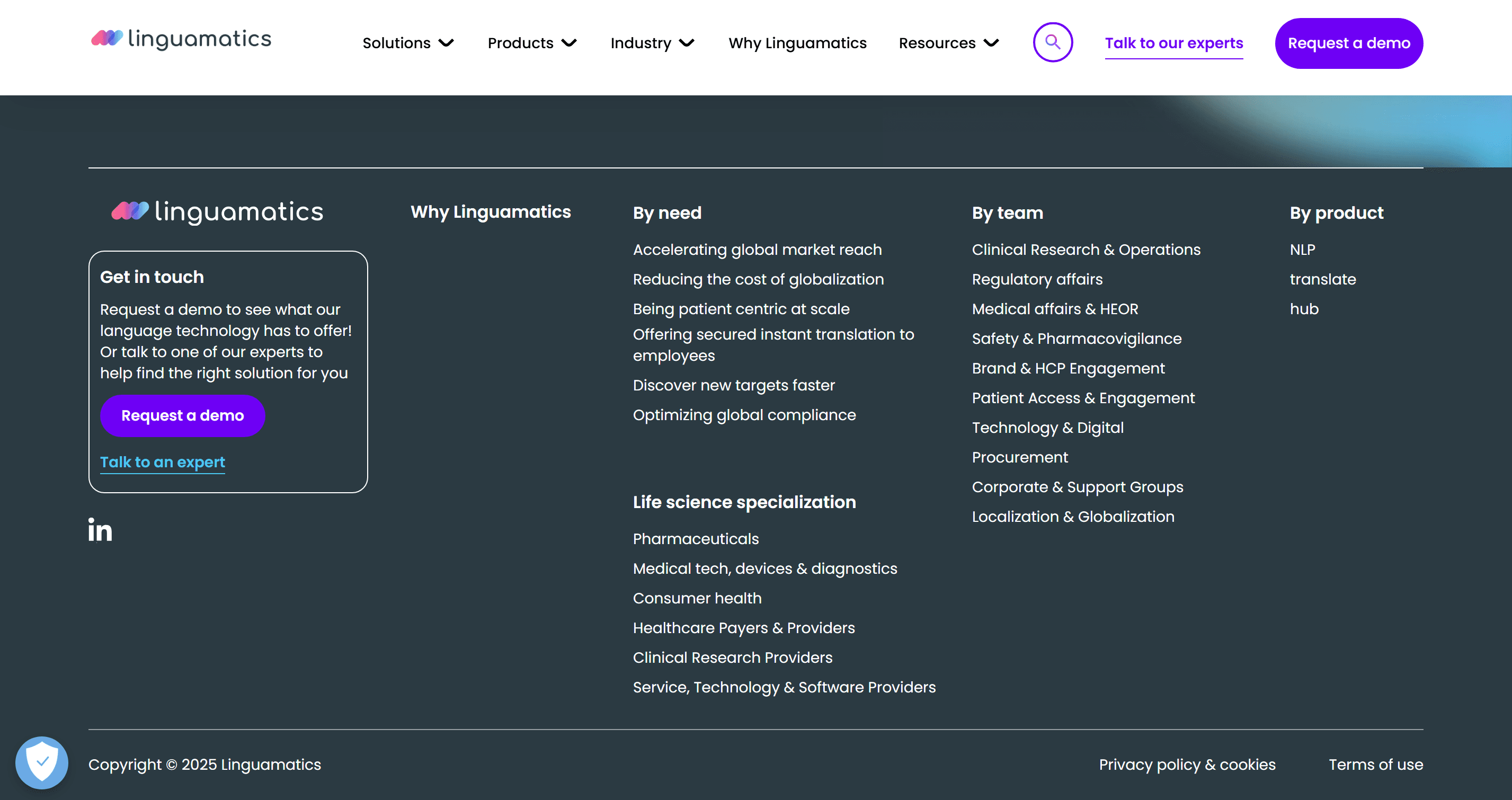
Task: Open the Industry dropdown menu
Action: pos(652,43)
